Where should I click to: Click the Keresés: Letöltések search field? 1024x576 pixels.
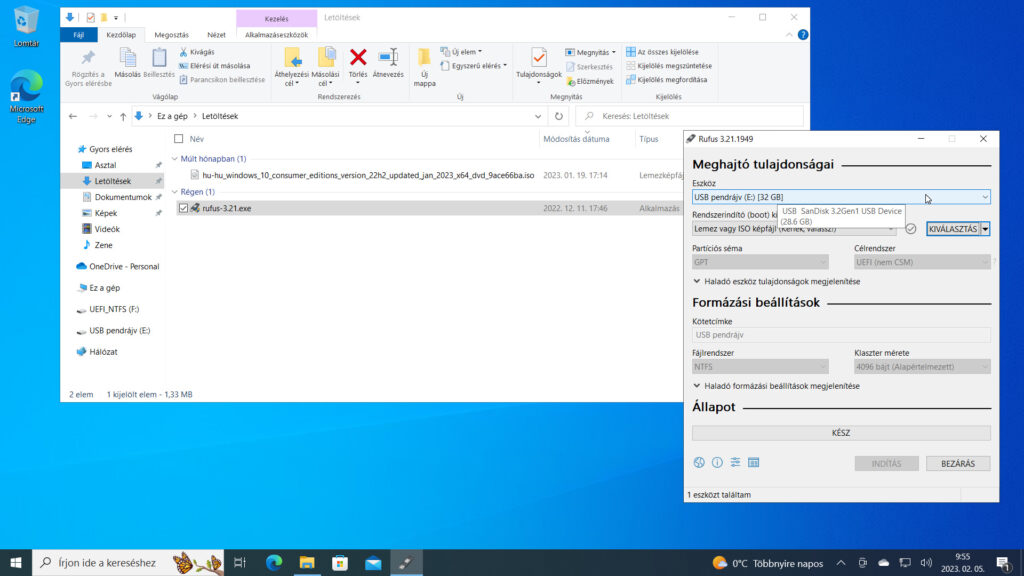pos(690,116)
